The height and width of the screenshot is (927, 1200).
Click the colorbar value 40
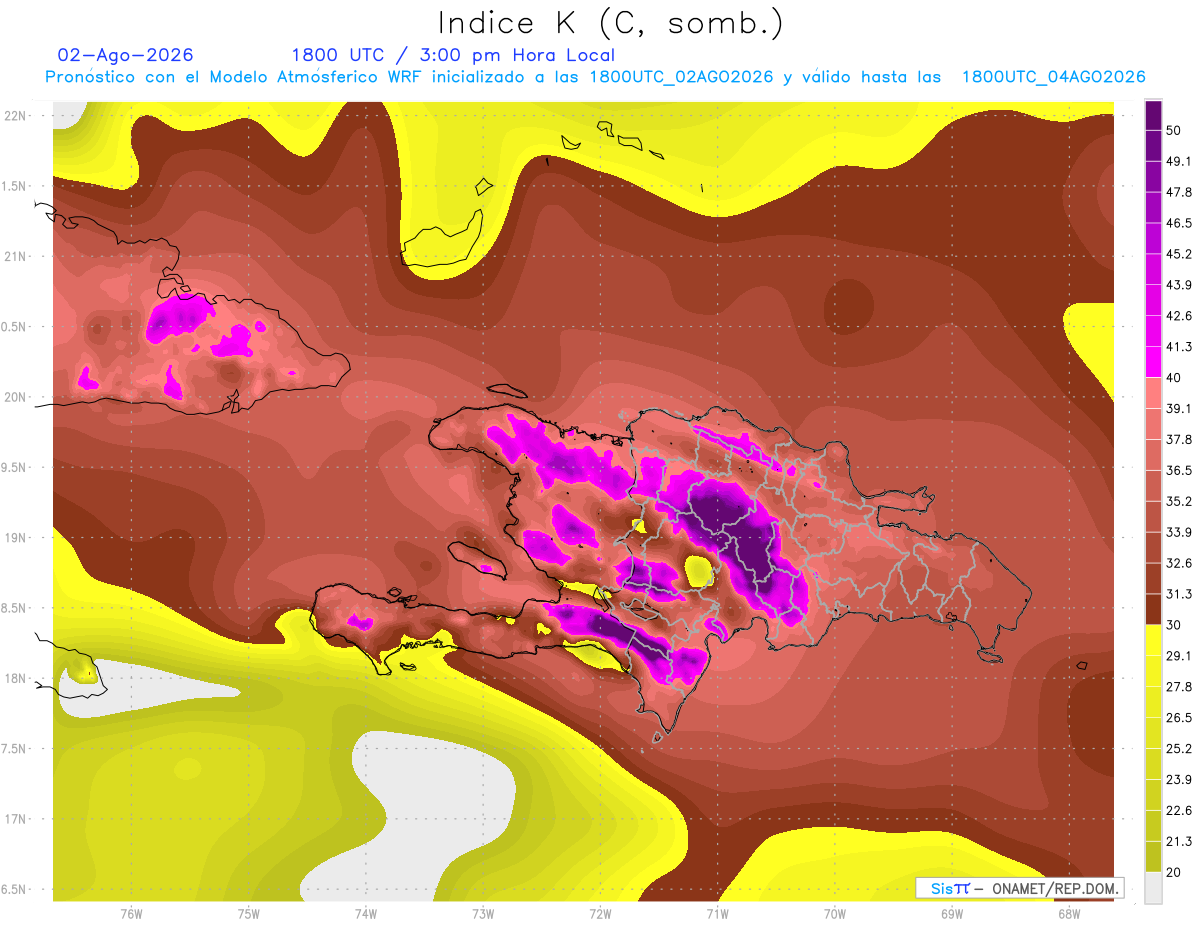click(1174, 378)
